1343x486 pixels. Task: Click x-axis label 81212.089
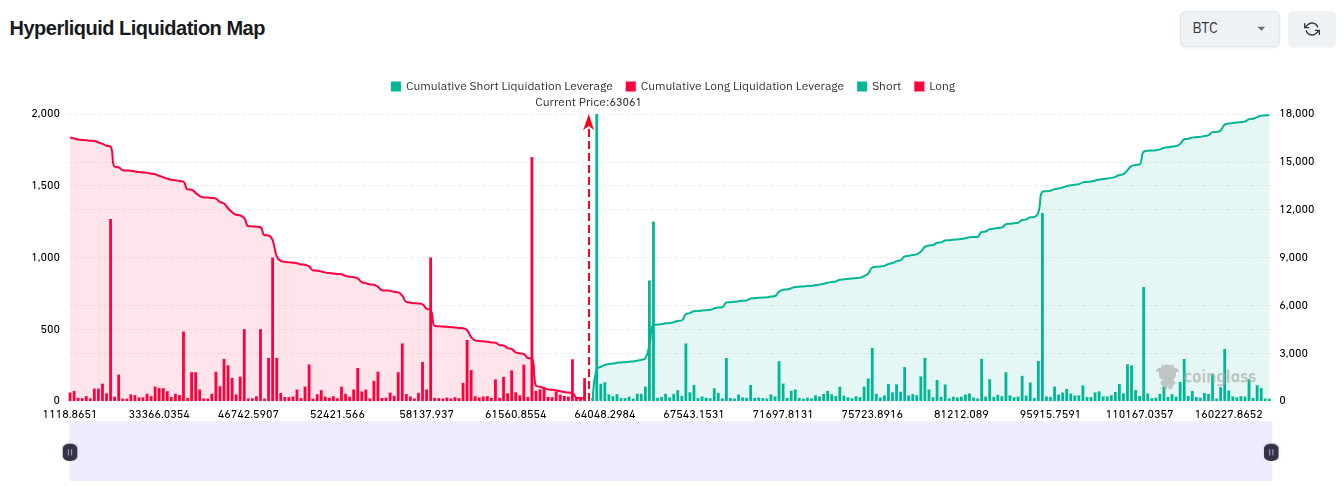pyautogui.click(x=961, y=414)
